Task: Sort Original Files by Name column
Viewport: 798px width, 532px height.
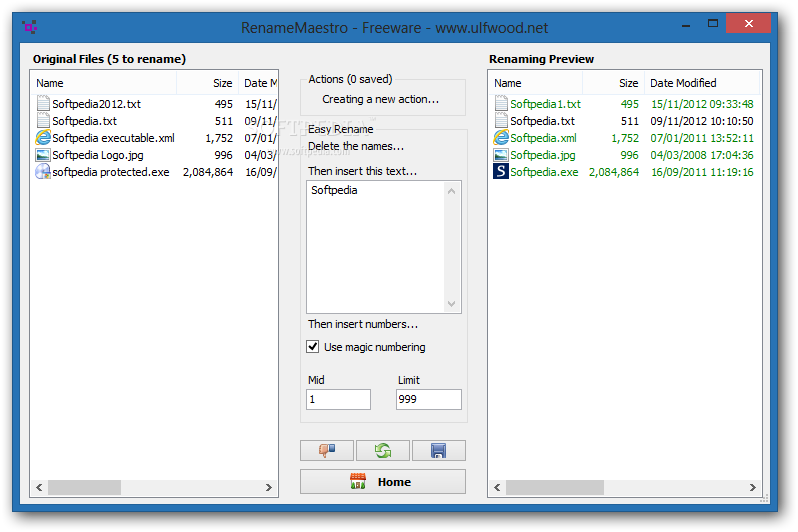Action: [x=104, y=83]
